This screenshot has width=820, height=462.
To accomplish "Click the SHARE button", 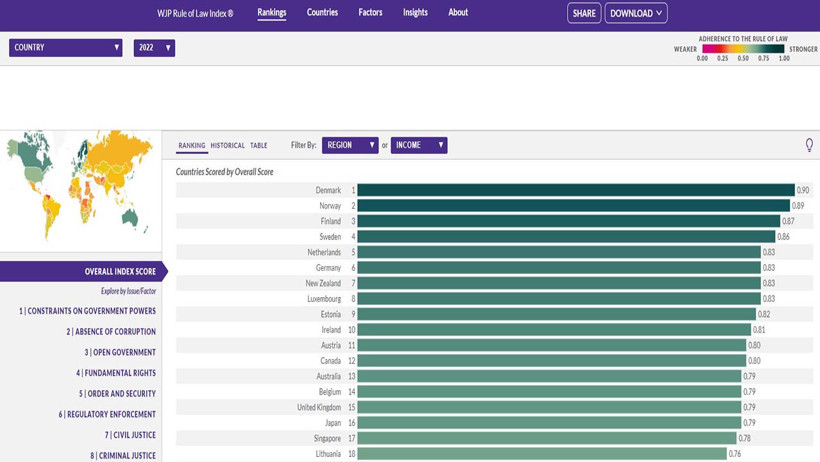I will (x=584, y=13).
